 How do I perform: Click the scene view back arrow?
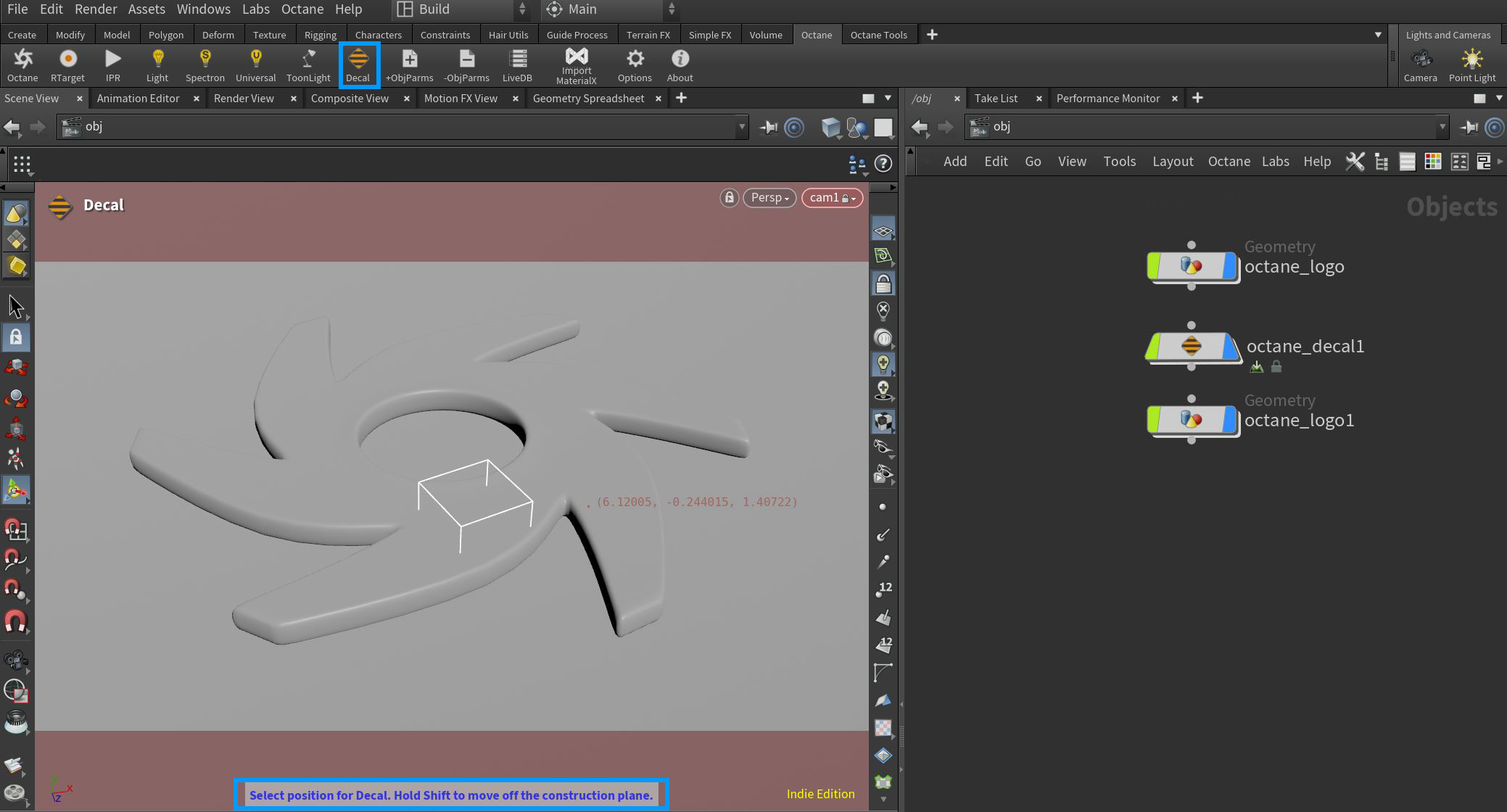[12, 128]
